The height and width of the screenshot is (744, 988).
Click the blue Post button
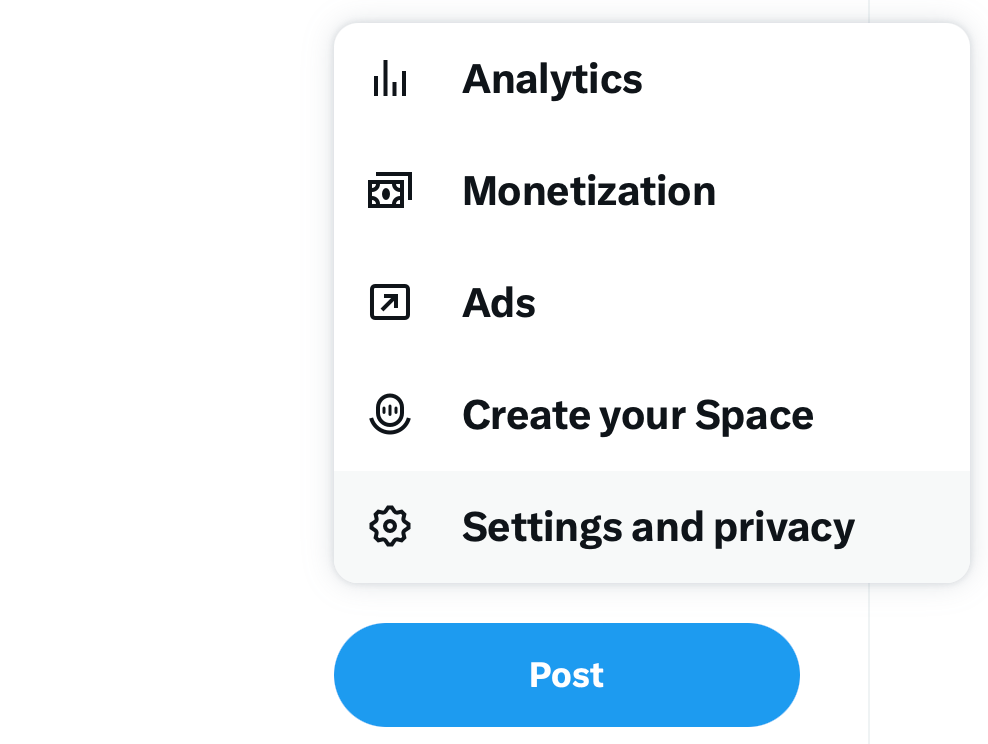[566, 674]
